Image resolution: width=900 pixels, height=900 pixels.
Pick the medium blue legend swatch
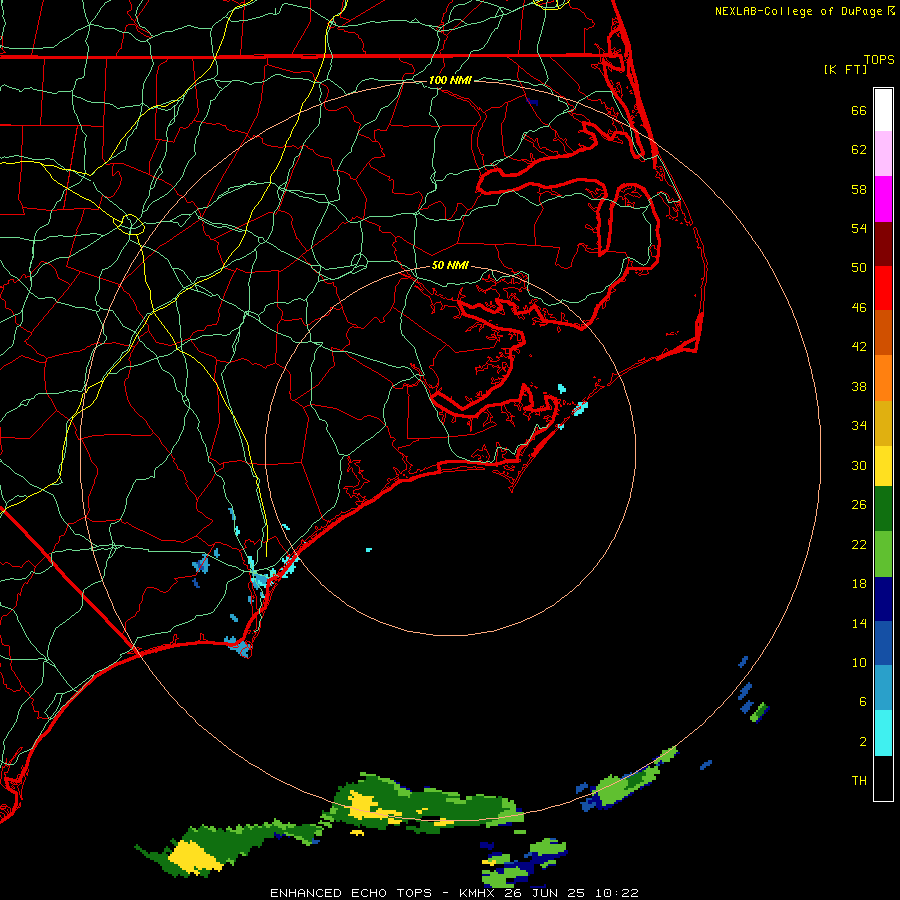click(x=883, y=643)
